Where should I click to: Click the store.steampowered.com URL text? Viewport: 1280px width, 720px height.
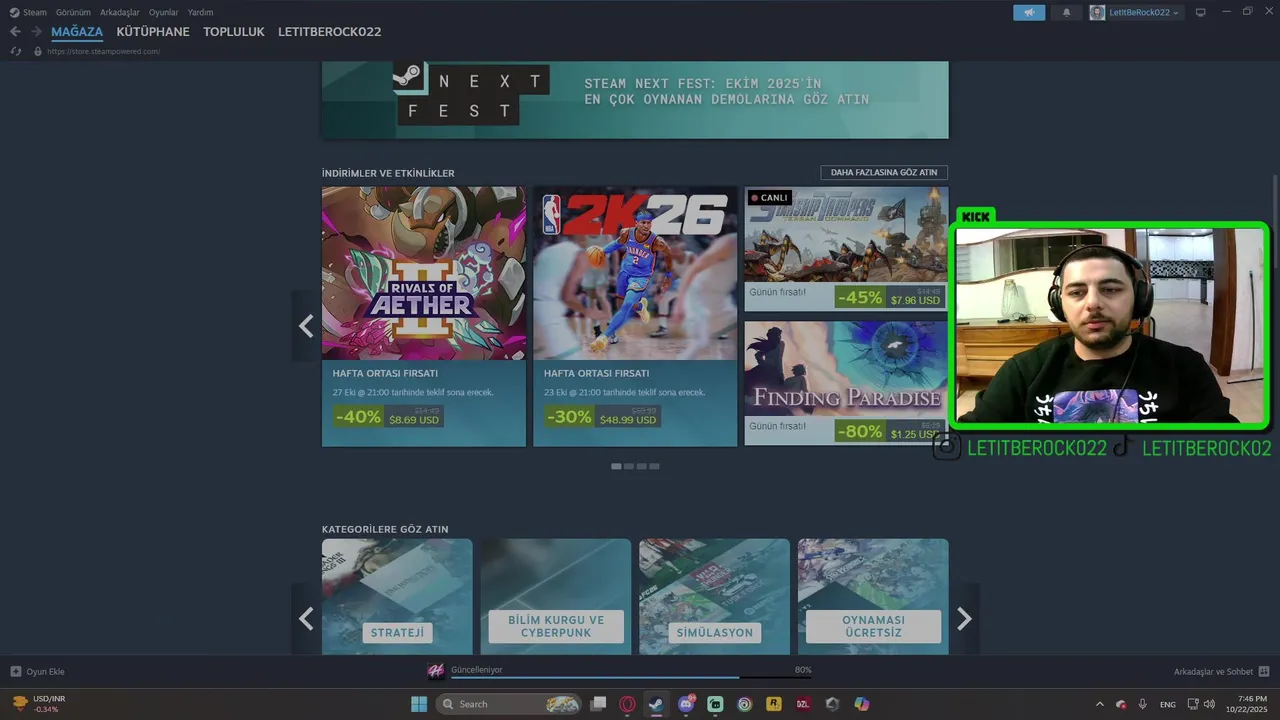(103, 51)
